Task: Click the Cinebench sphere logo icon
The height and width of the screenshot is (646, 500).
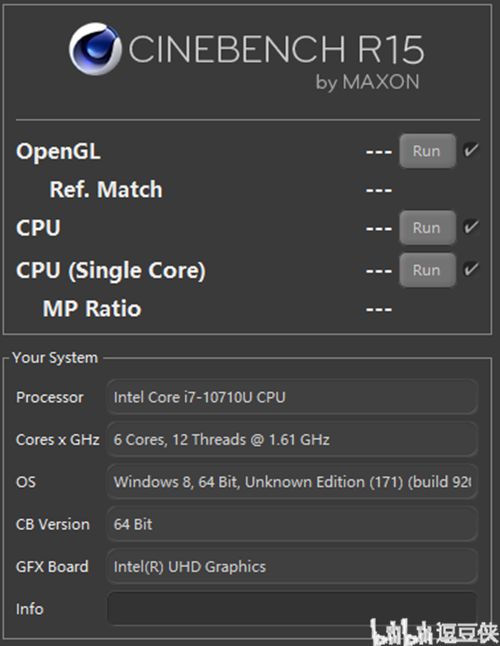Action: click(95, 49)
